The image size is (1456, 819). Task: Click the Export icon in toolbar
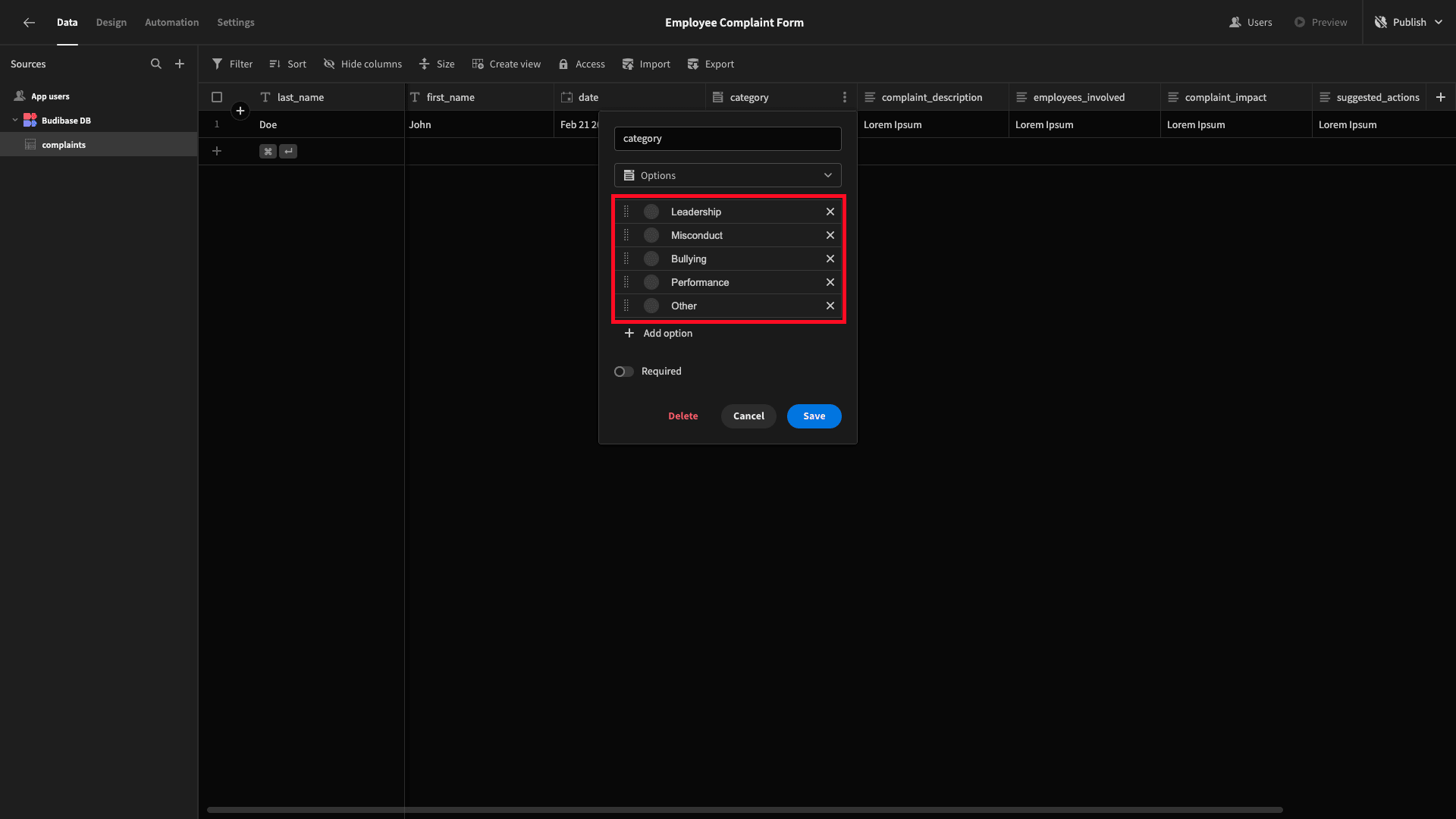pos(711,63)
